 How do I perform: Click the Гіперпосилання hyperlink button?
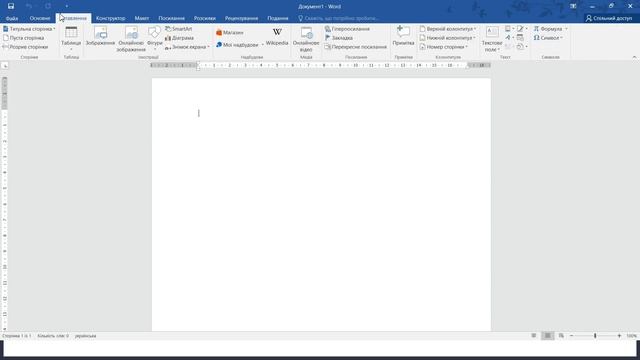pos(347,29)
